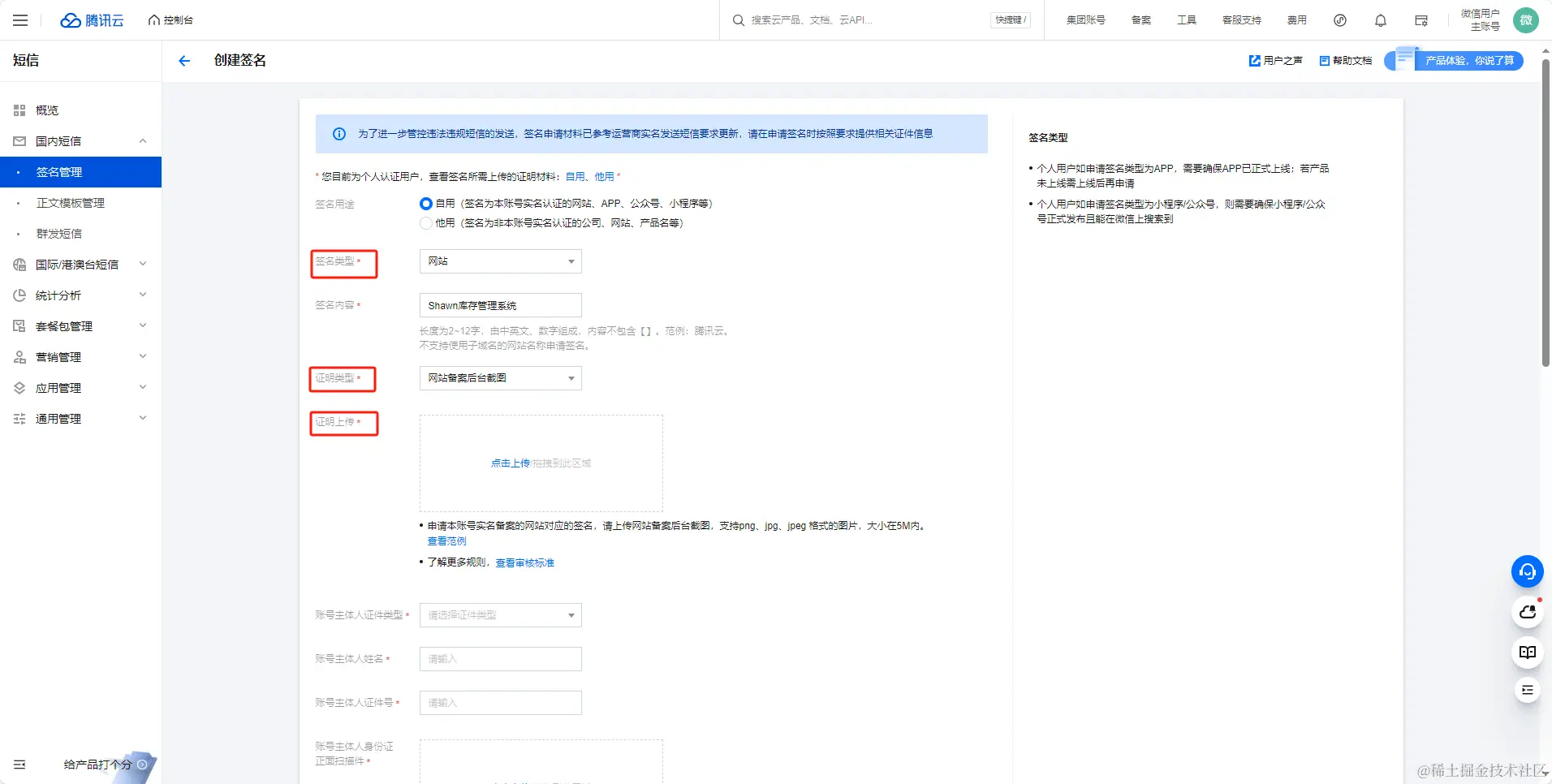Collapse sidebar with the bottom-left menu icon

coord(19,765)
